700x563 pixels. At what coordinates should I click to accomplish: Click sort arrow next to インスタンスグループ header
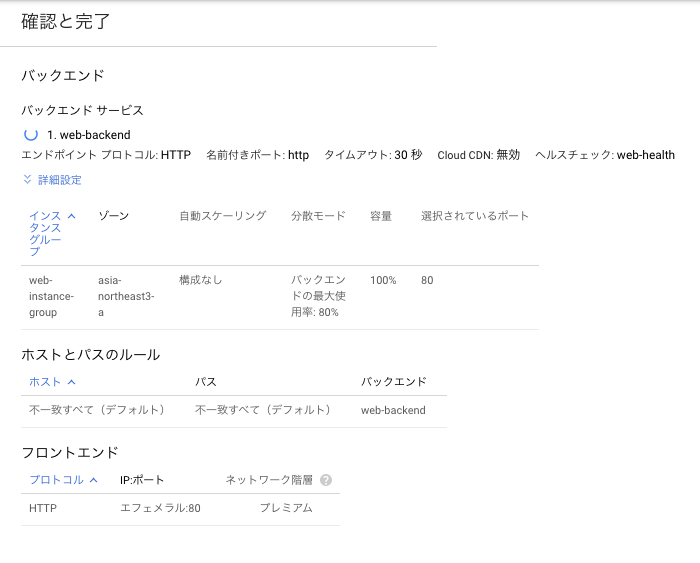(x=71, y=216)
